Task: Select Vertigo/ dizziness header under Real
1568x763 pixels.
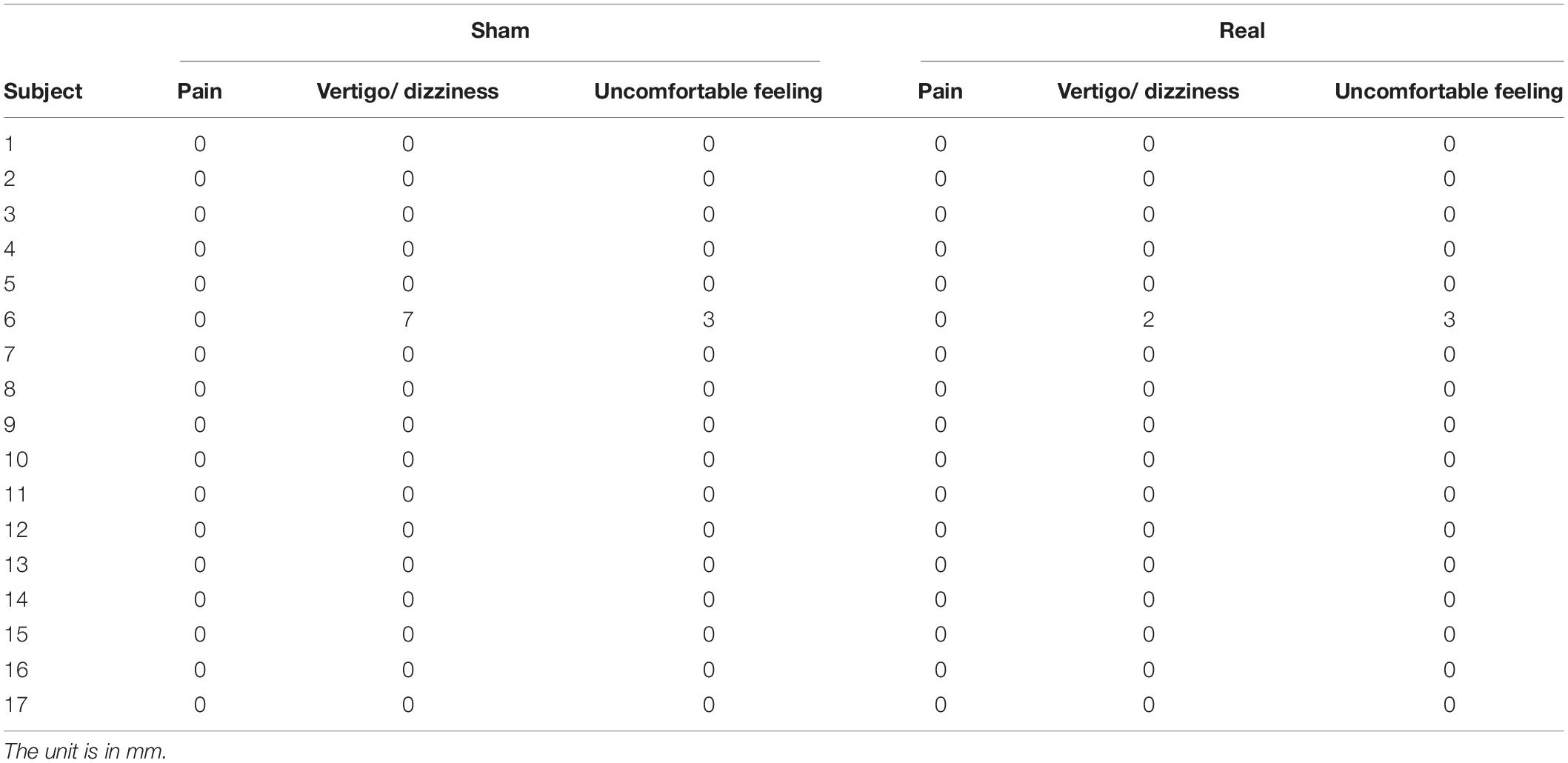Action: point(1148,92)
